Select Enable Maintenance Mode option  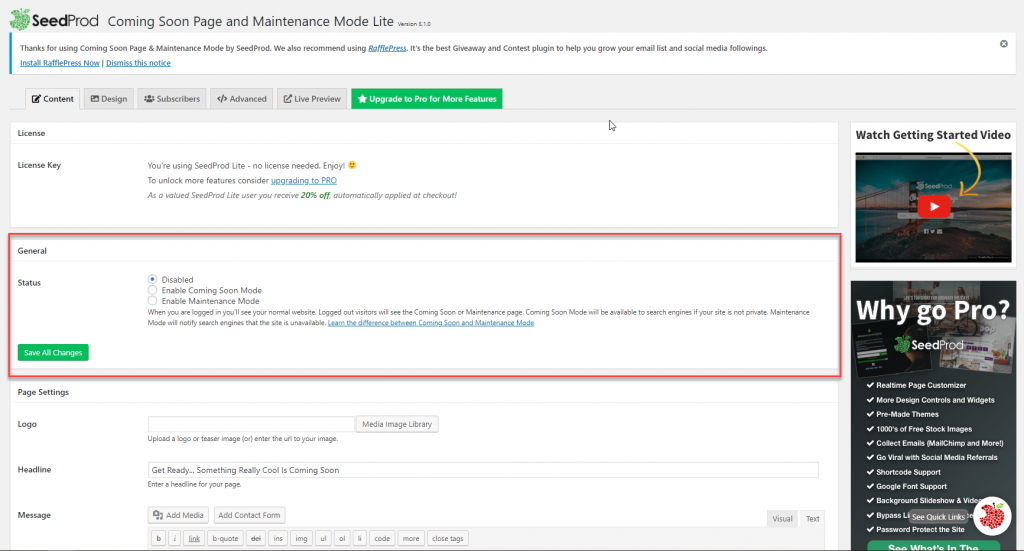click(152, 300)
